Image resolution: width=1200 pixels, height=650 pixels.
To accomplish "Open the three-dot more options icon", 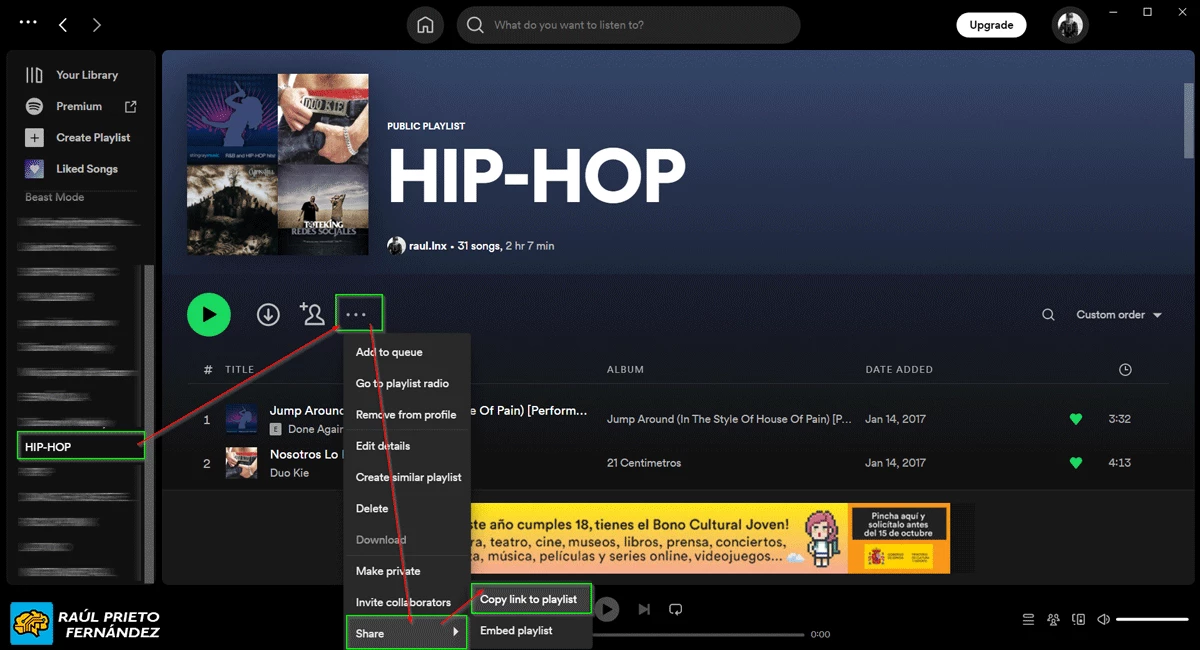I will (359, 313).
